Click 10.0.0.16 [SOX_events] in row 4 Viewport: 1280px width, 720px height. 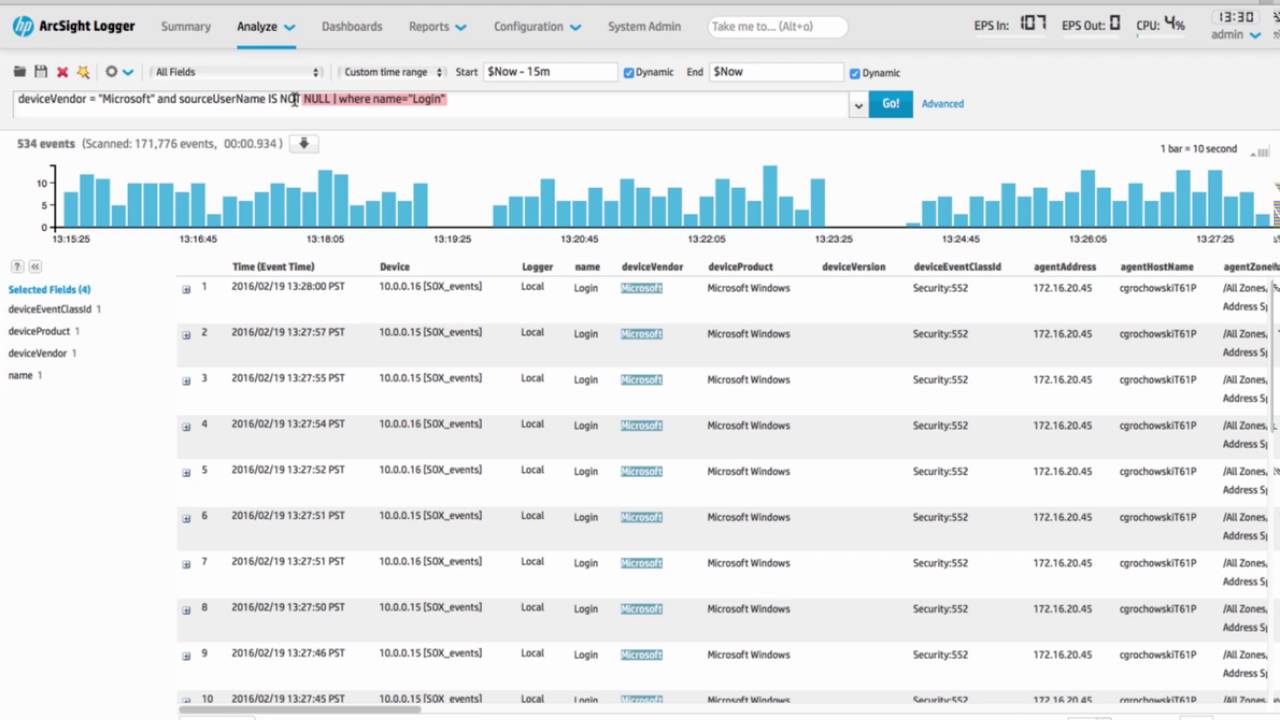pos(430,424)
